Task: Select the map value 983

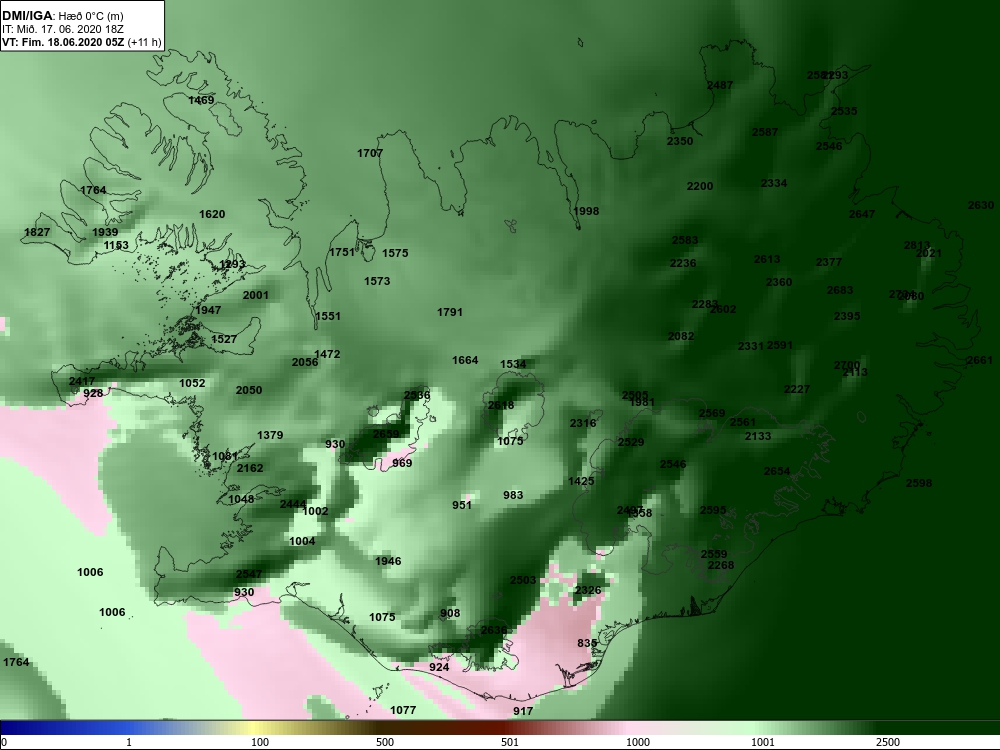Action: pos(513,496)
